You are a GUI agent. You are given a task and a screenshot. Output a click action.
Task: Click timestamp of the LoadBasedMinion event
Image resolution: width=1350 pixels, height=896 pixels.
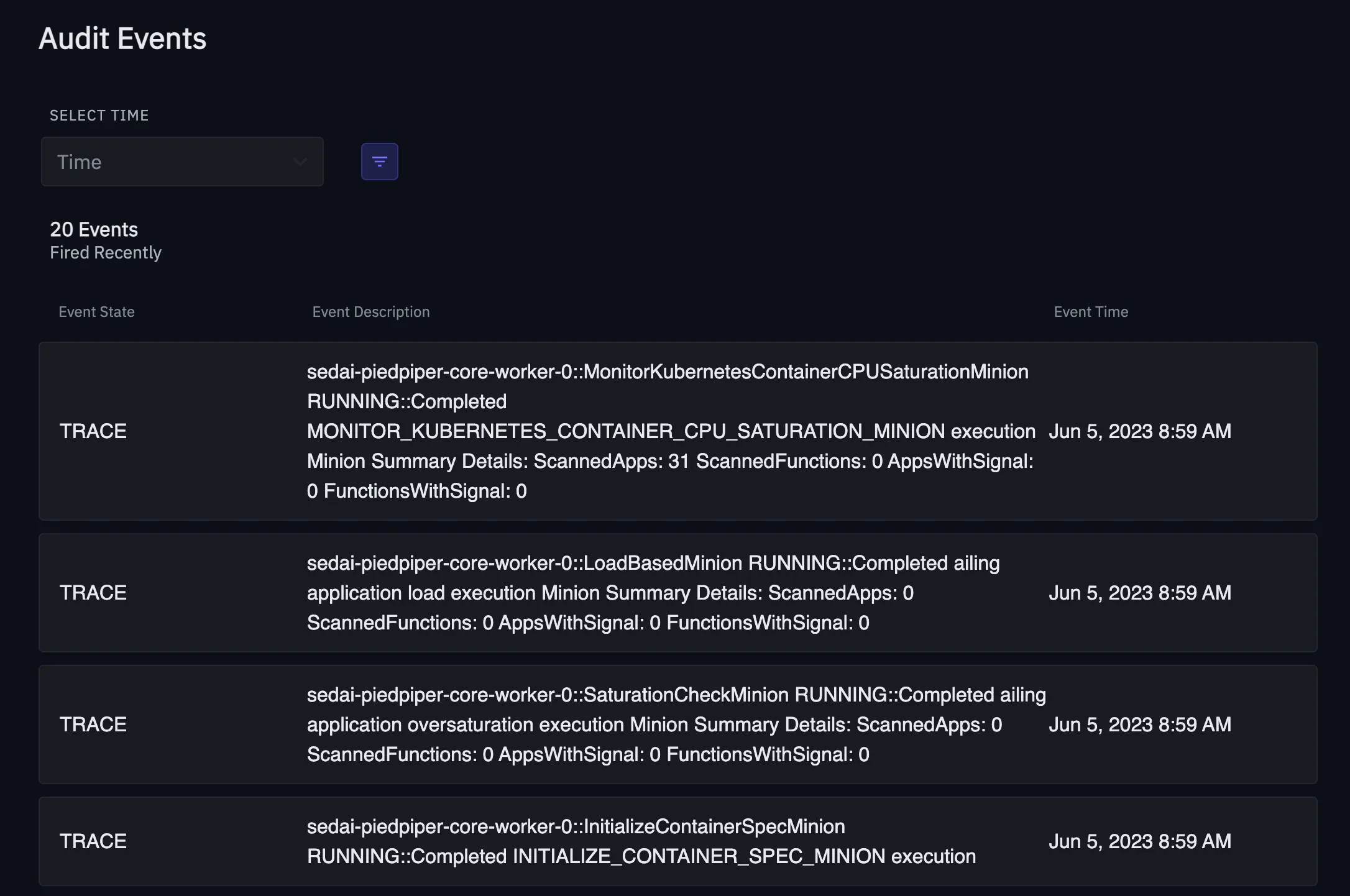pos(1139,593)
